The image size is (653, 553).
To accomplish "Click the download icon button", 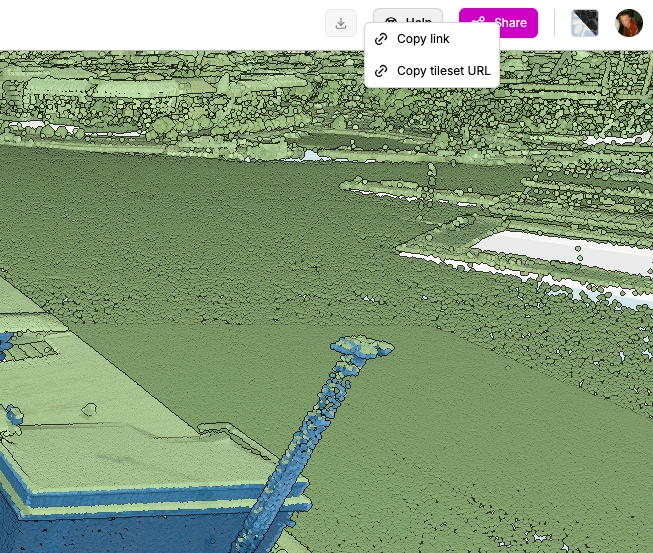I will 341,23.
